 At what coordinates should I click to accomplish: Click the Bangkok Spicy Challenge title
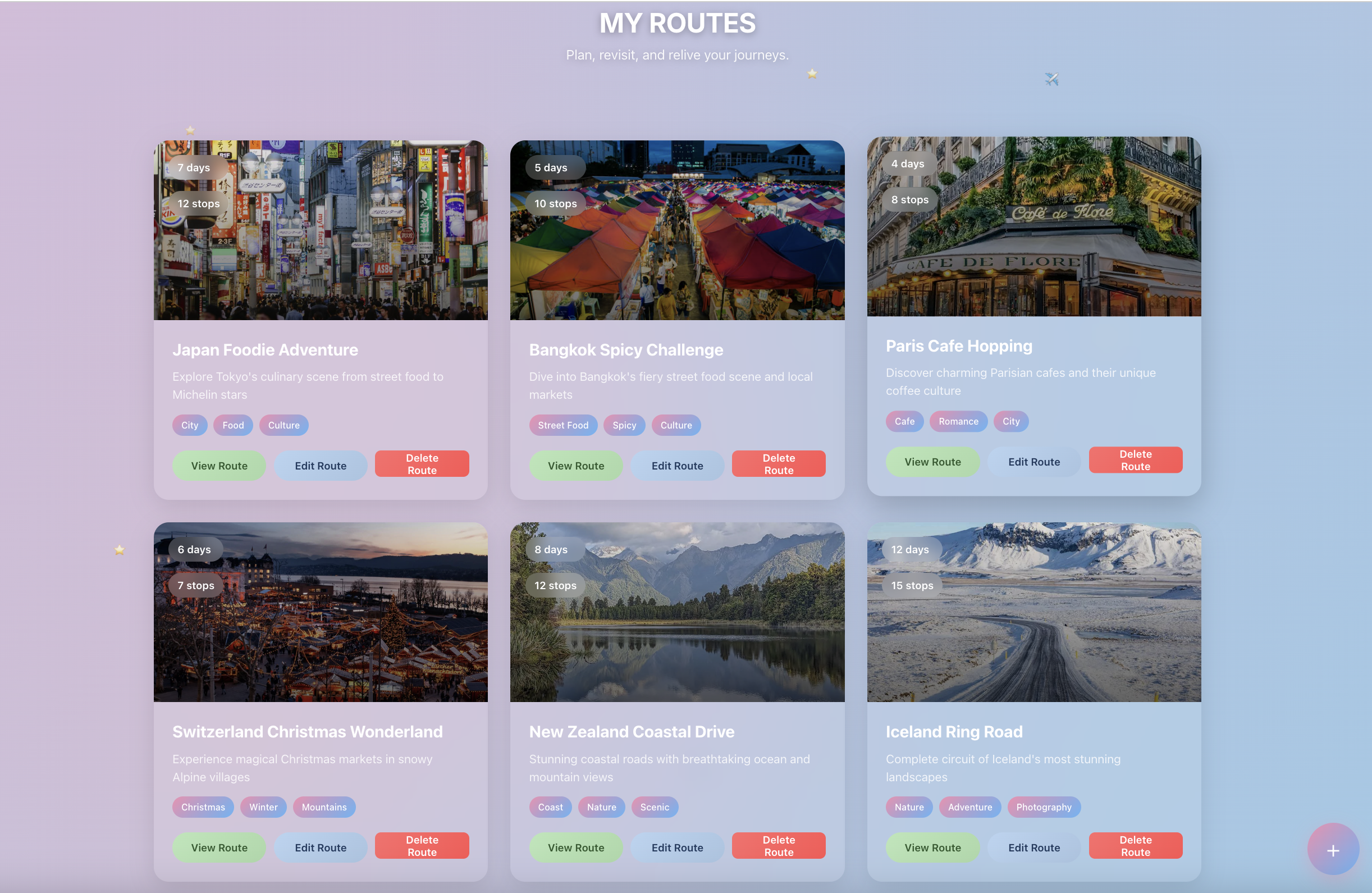coord(625,349)
